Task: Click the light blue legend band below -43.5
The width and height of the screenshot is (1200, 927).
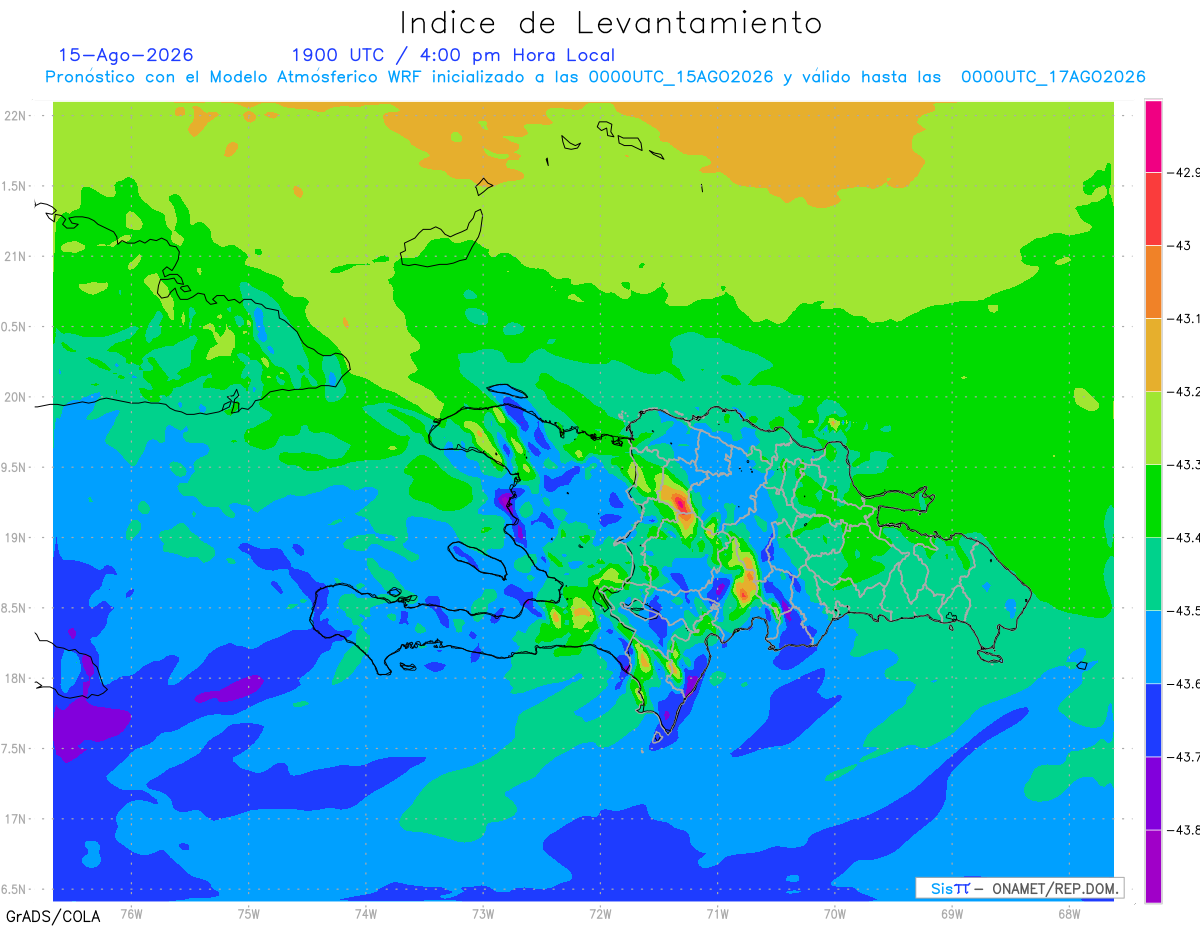Action: click(x=1153, y=647)
